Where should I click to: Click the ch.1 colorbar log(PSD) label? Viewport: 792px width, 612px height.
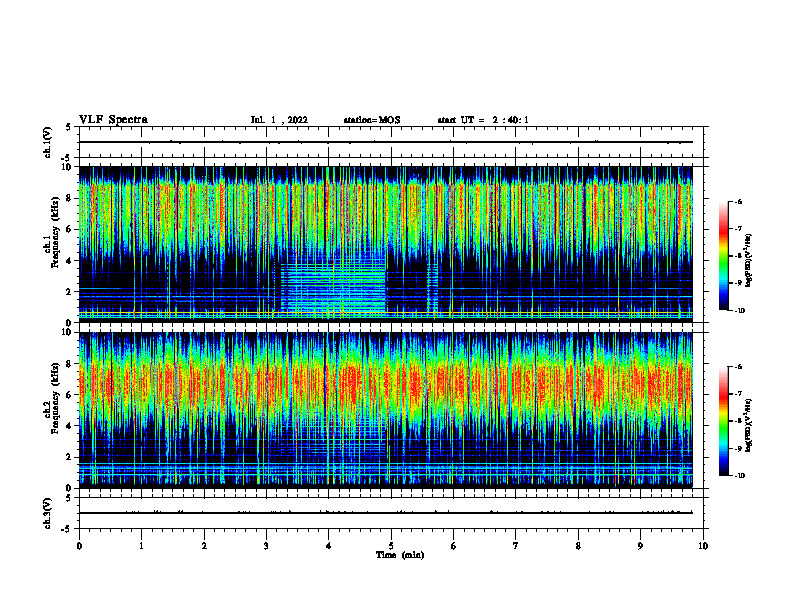(x=749, y=260)
